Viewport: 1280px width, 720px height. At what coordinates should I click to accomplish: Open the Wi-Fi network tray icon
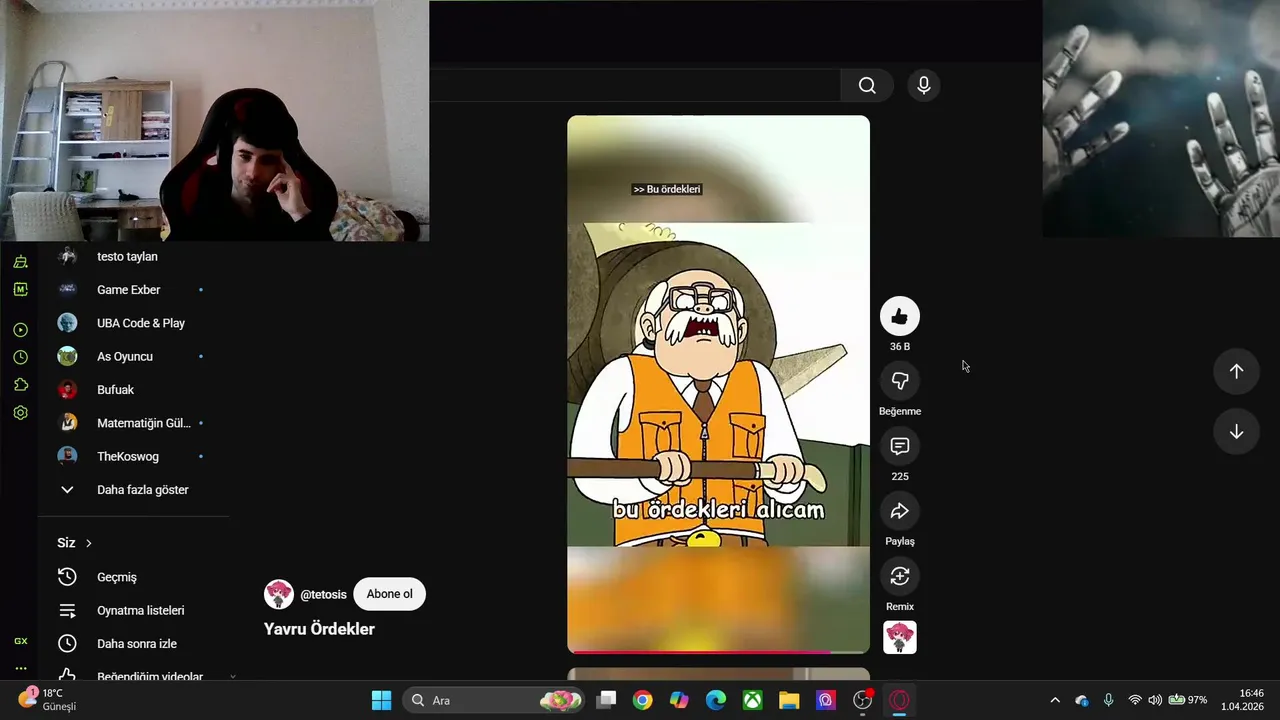pos(1134,700)
